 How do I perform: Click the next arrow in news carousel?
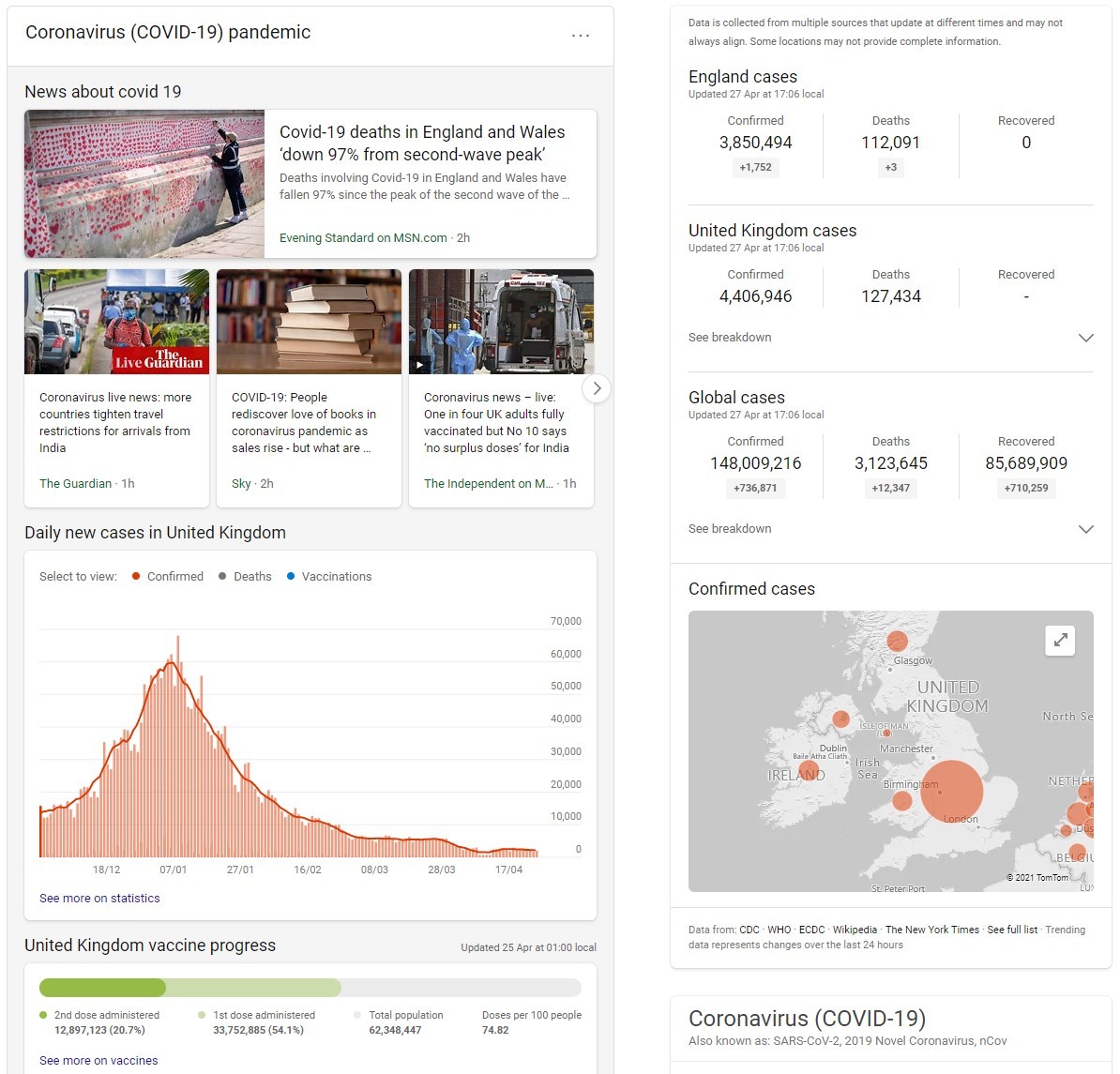[597, 388]
